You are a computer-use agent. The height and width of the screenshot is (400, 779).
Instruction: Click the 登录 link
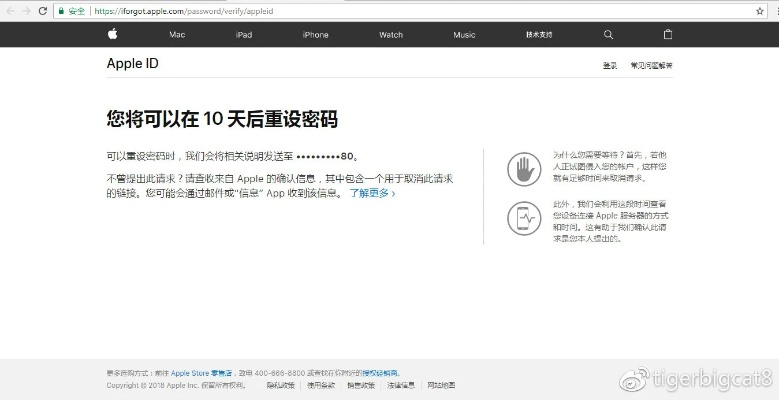(610, 66)
